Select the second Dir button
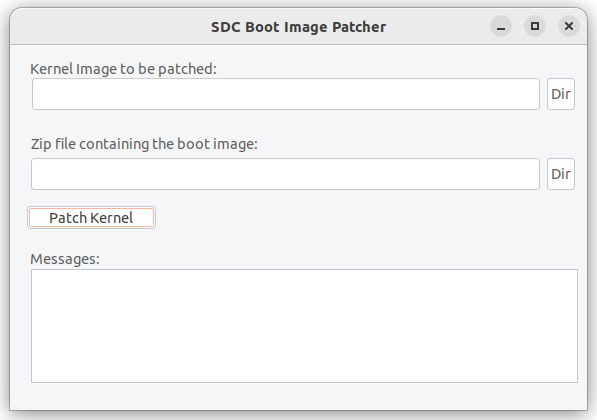Image resolution: width=597 pixels, height=420 pixels. point(560,174)
